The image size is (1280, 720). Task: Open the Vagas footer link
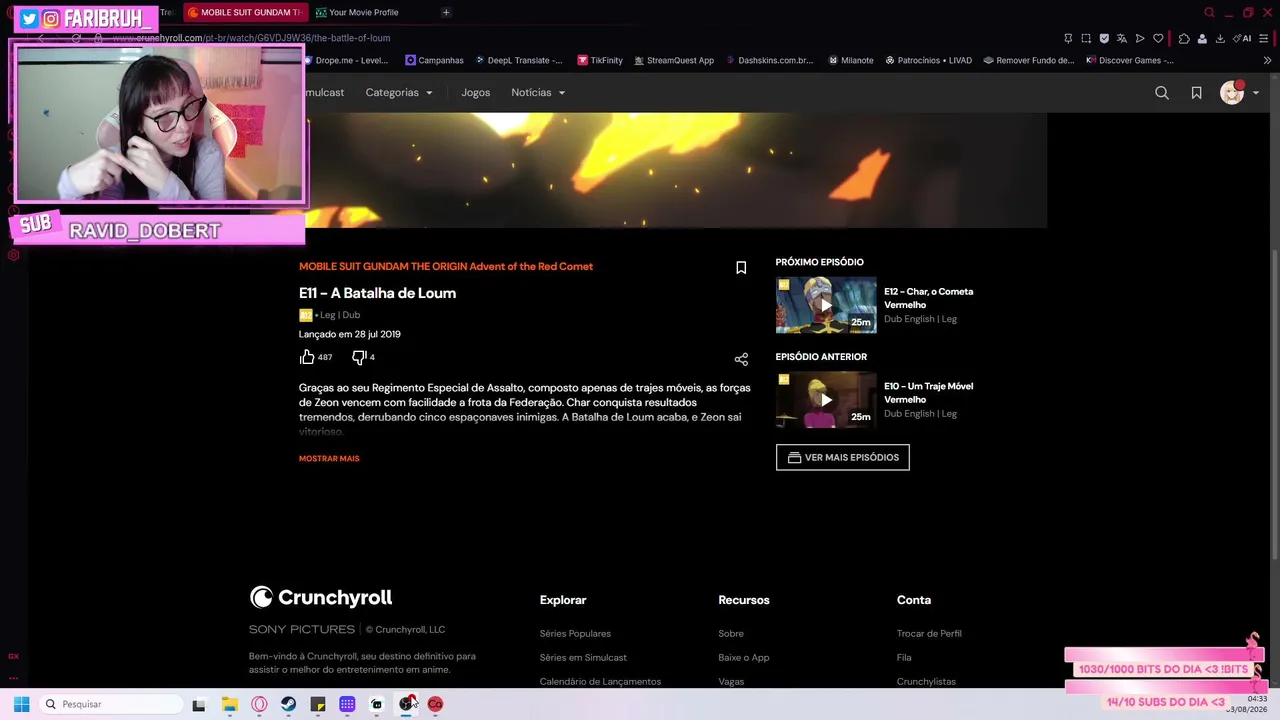pos(731,682)
